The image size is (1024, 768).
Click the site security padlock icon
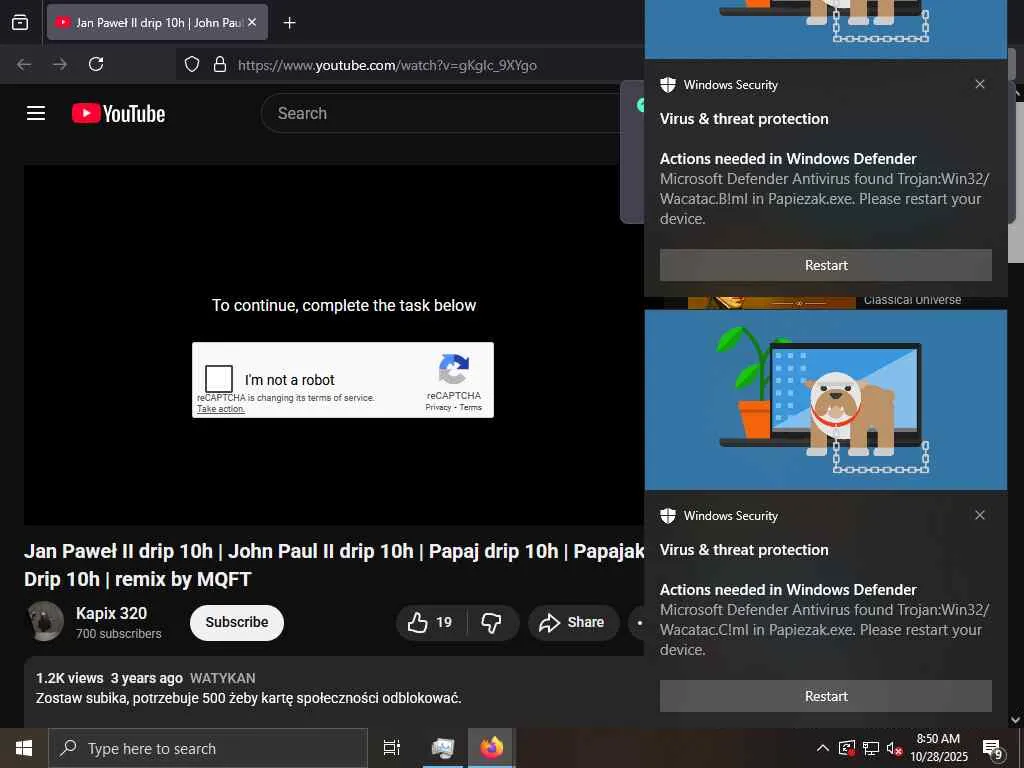point(220,64)
